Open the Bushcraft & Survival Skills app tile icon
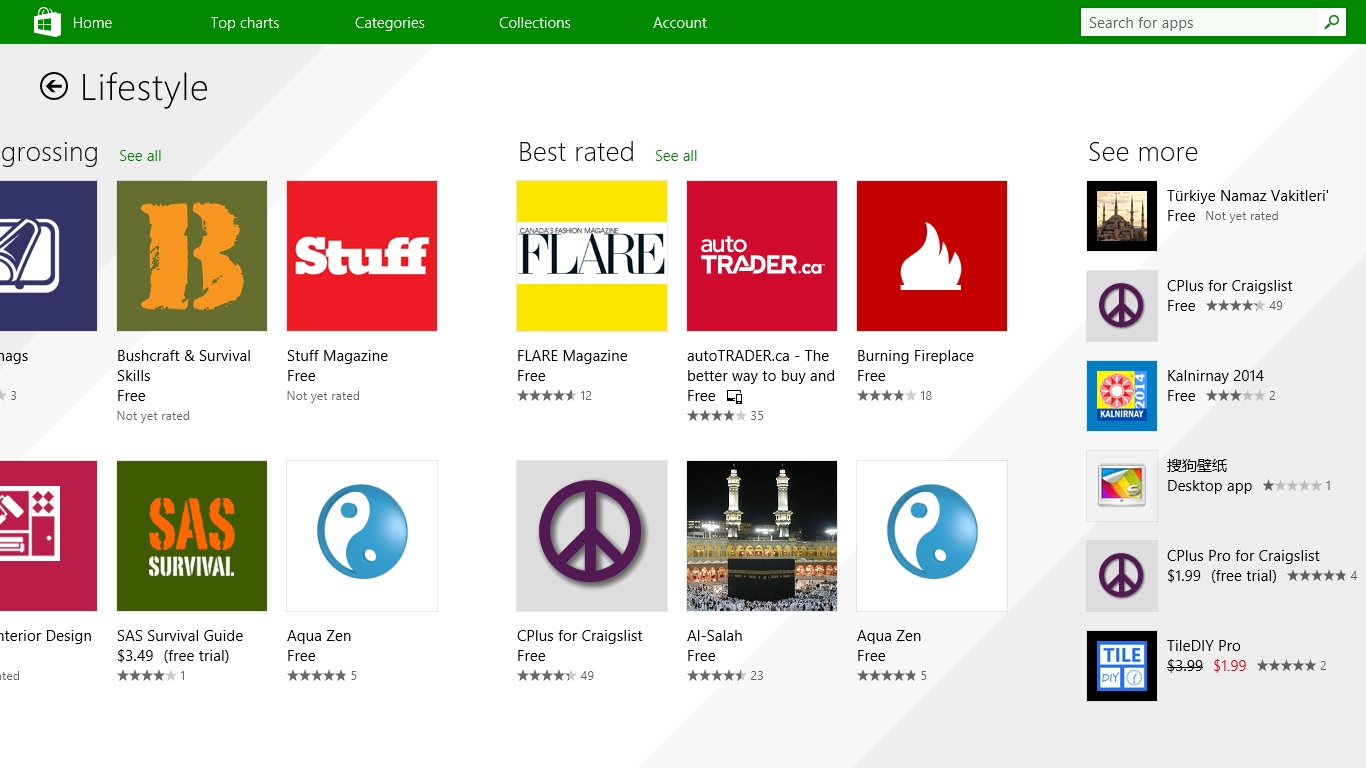Viewport: 1366px width, 768px height. point(192,256)
